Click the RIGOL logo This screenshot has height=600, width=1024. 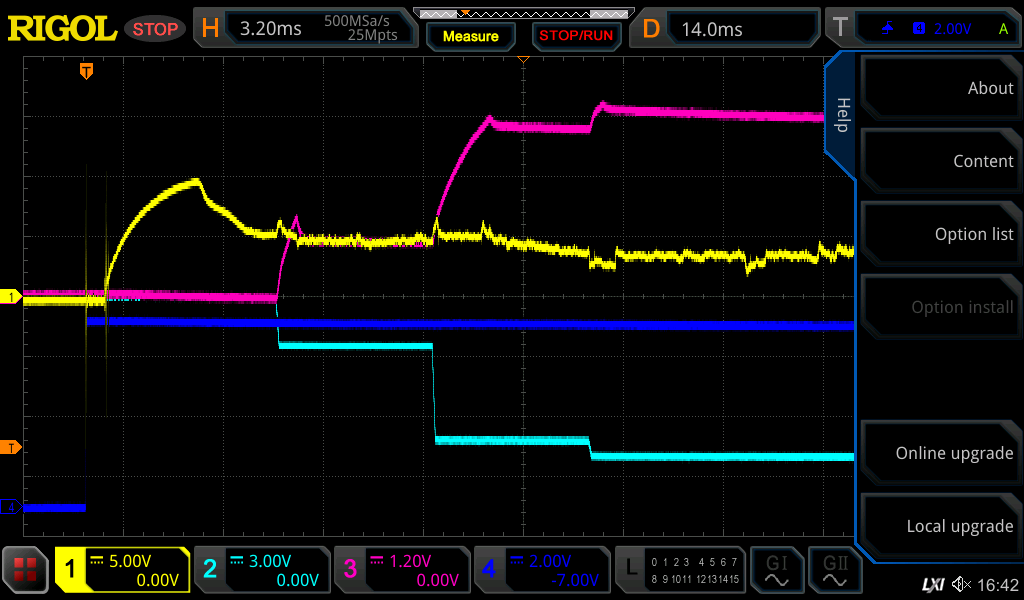point(62,28)
